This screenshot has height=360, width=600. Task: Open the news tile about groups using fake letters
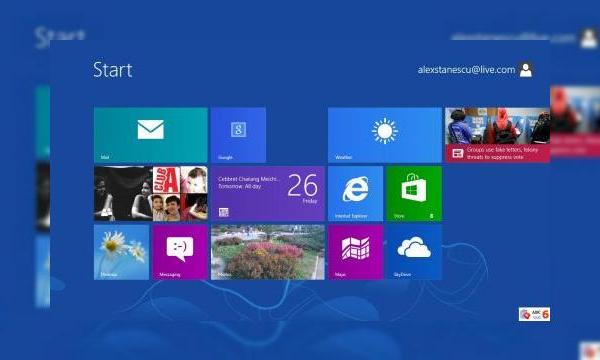[x=497, y=135]
